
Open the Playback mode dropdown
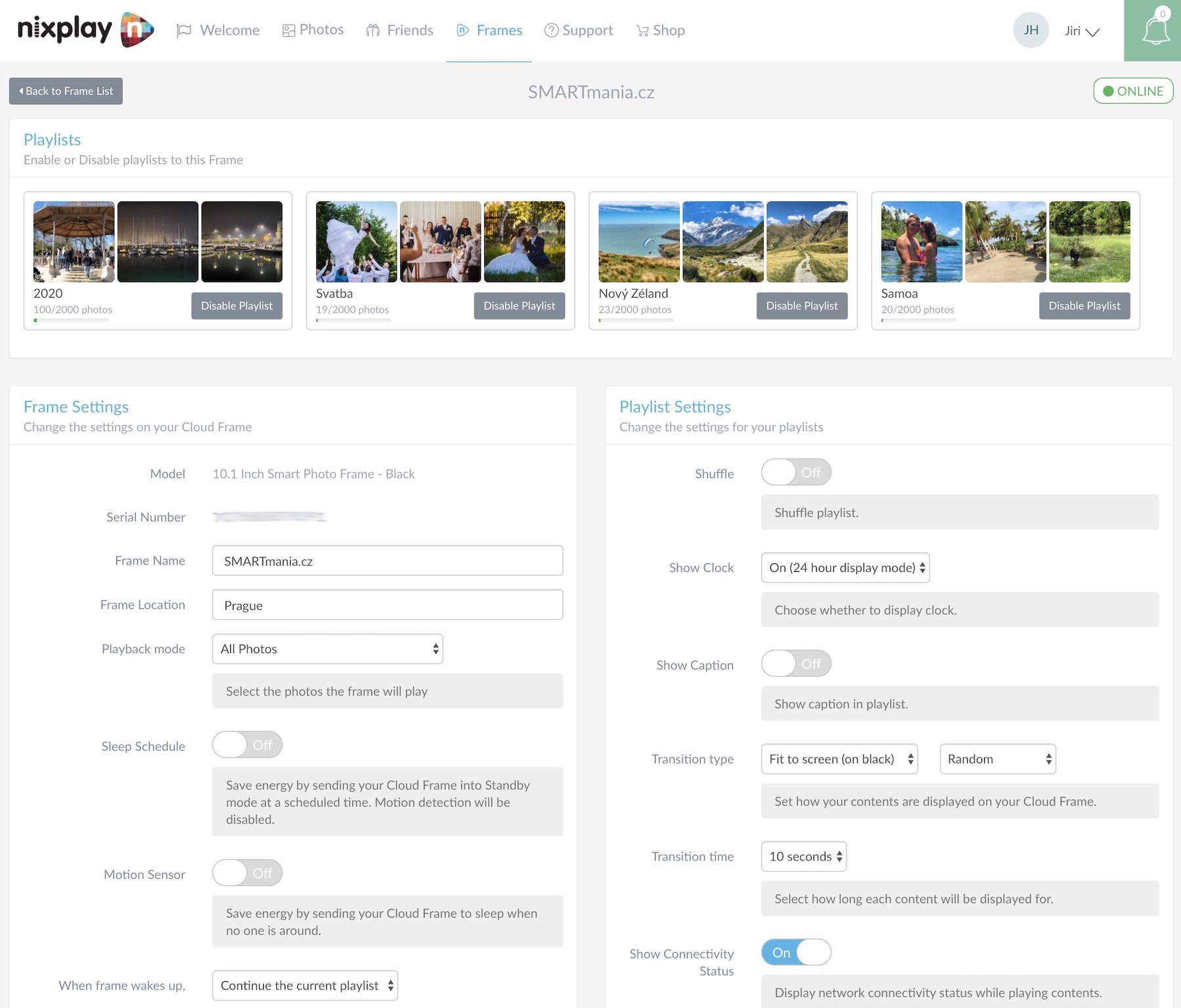pos(327,649)
